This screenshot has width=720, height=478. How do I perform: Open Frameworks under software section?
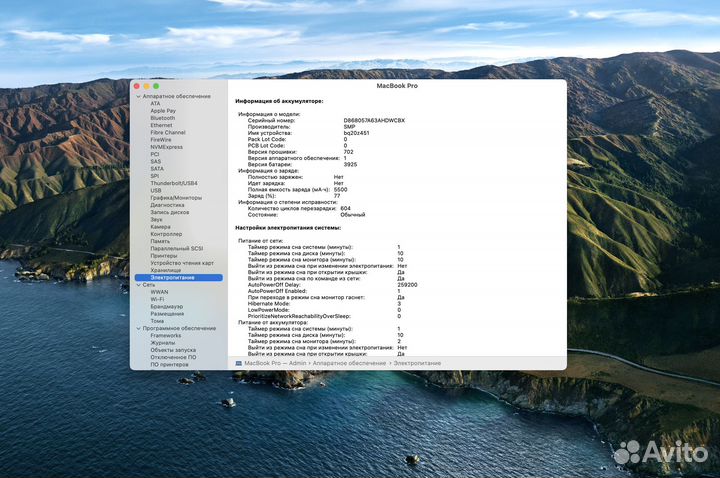(x=165, y=336)
